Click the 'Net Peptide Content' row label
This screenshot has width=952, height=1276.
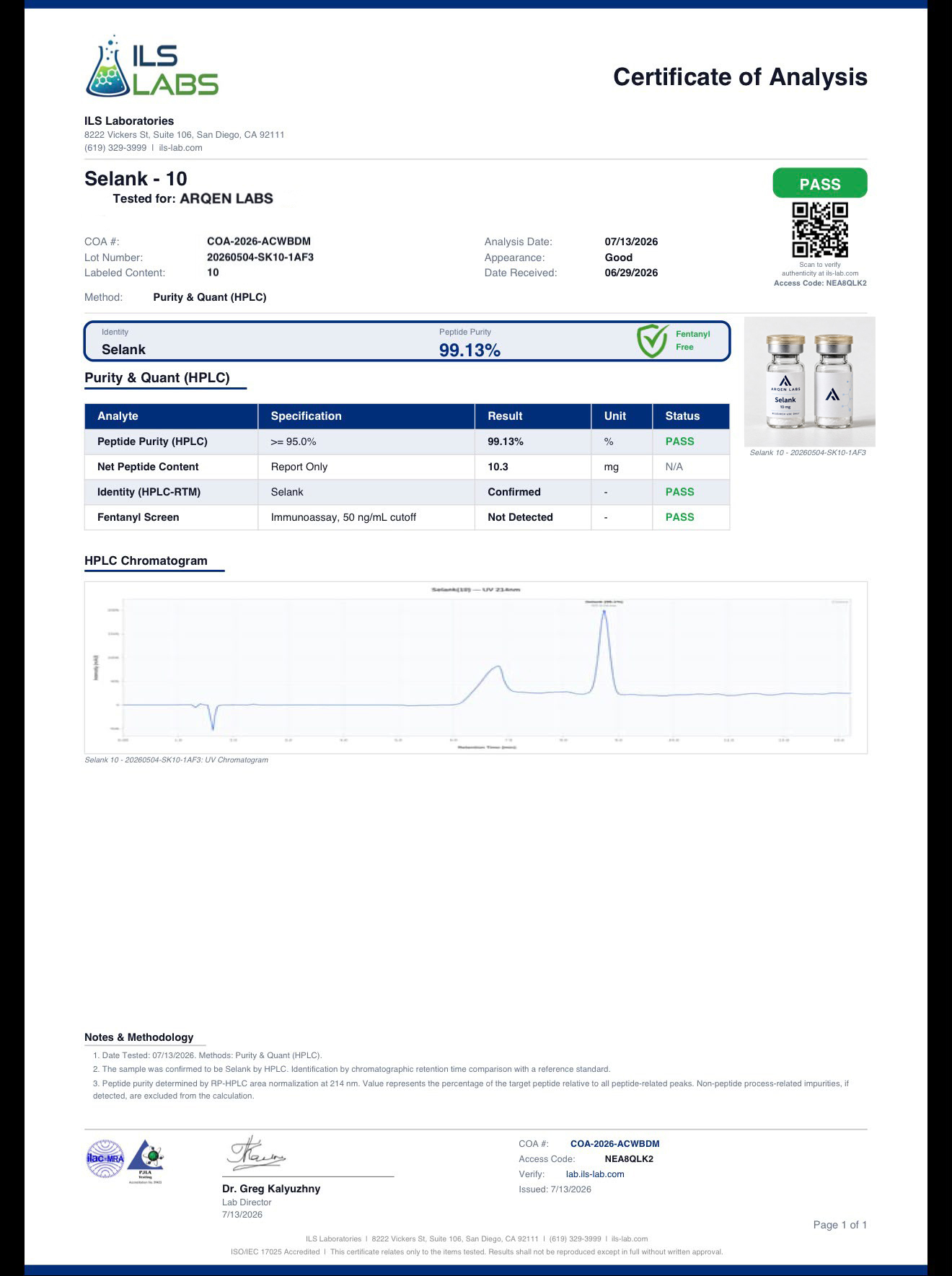point(148,467)
